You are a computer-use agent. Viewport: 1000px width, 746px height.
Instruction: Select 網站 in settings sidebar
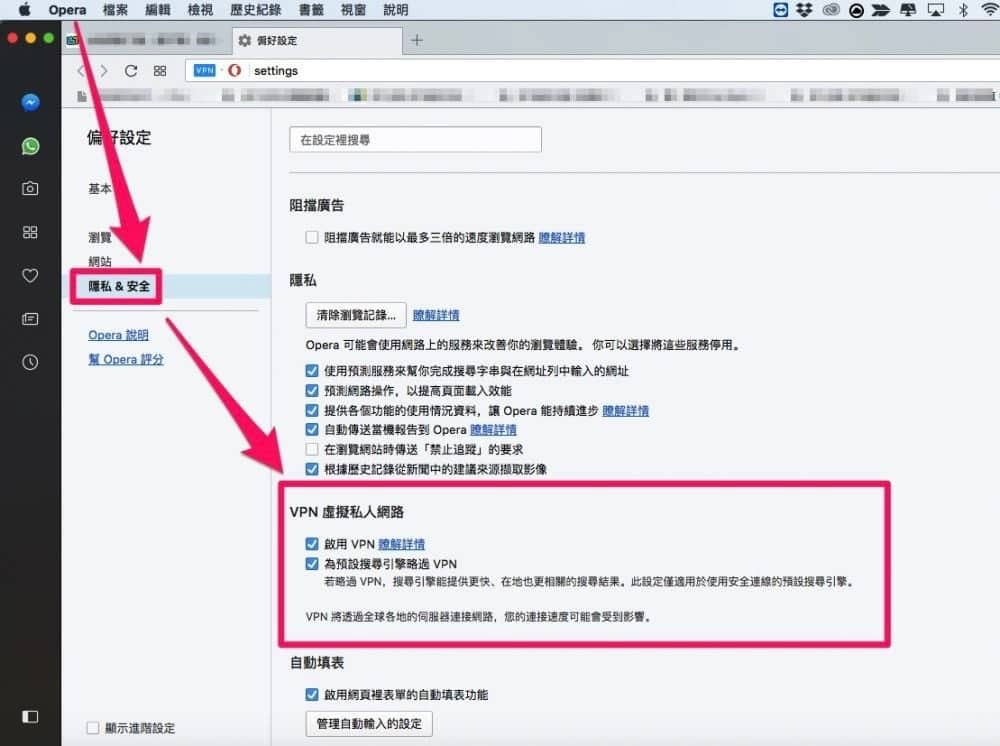99,261
